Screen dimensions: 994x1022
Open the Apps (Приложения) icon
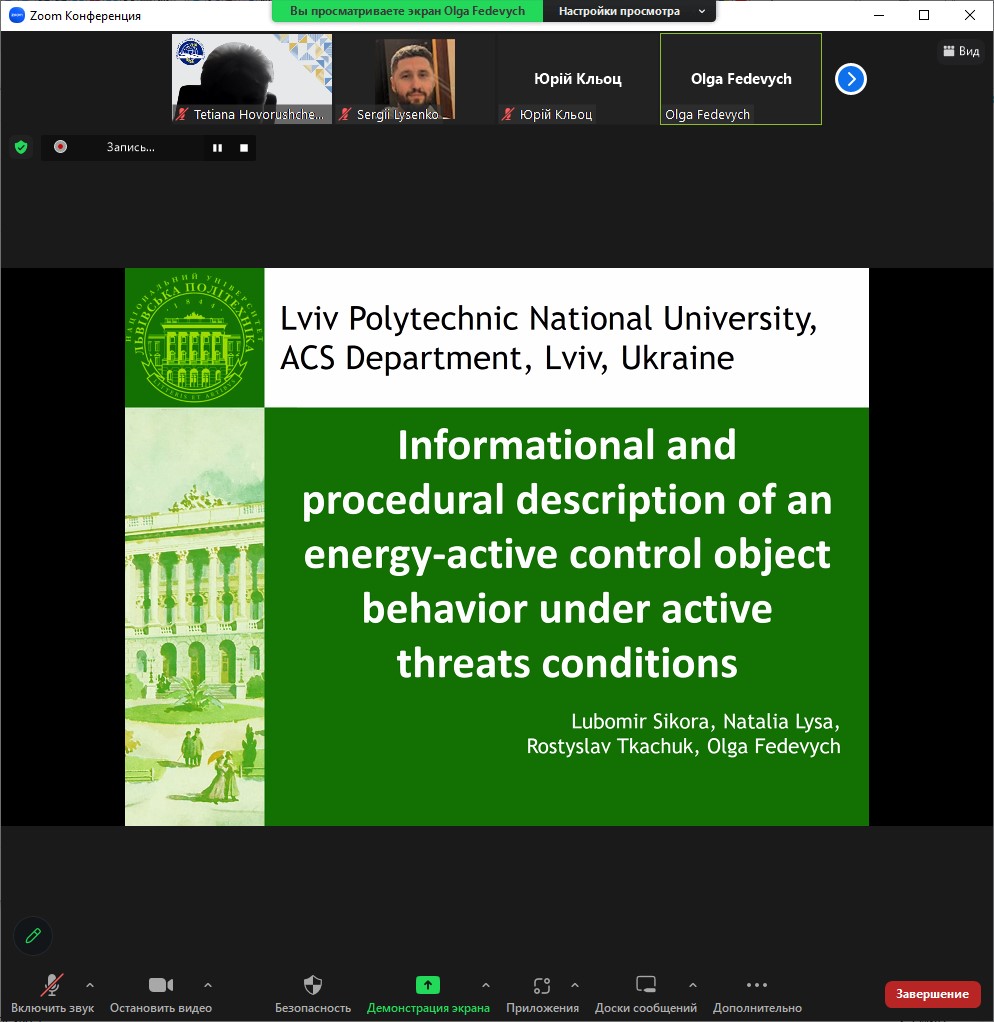pos(542,985)
